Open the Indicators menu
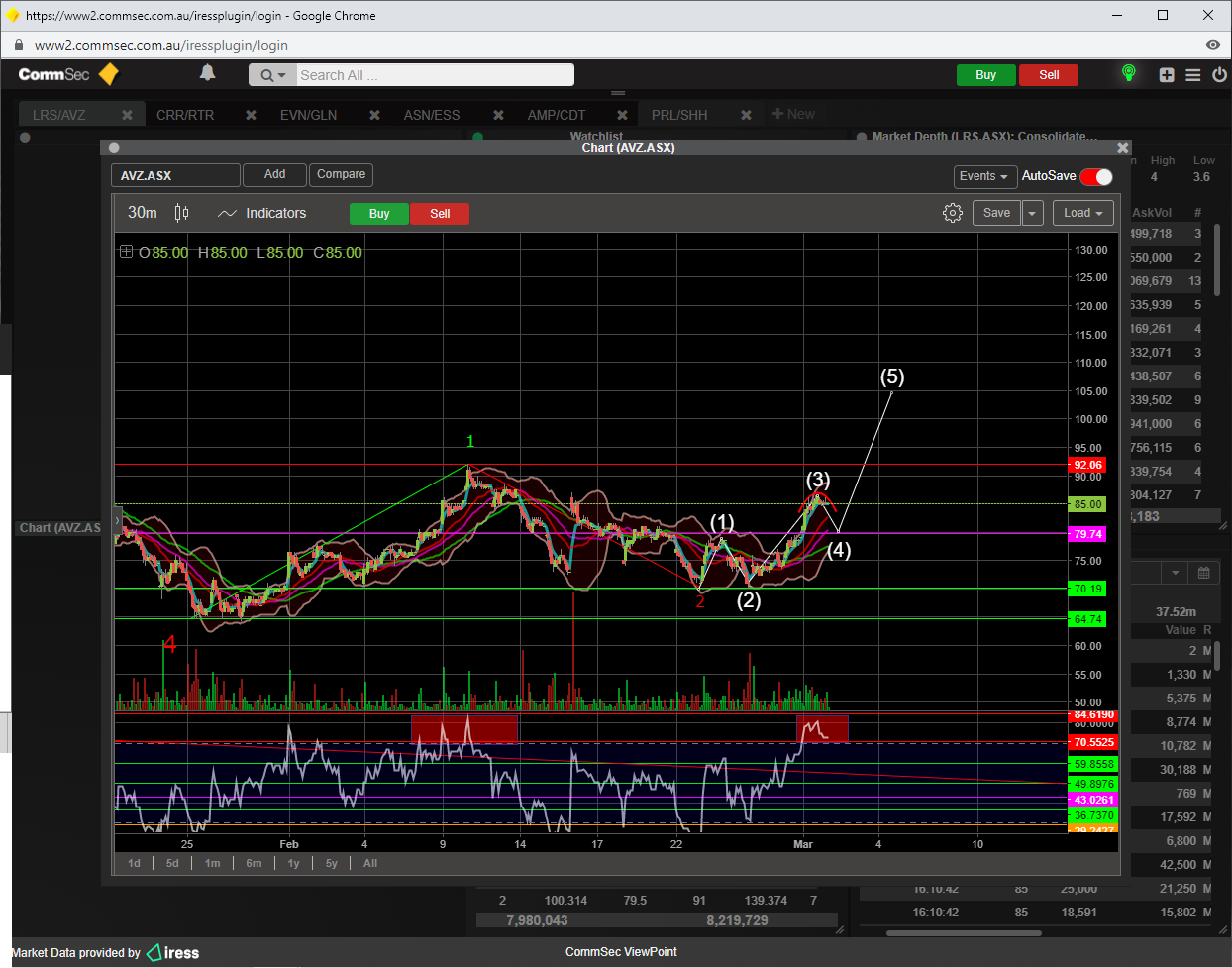 261,213
